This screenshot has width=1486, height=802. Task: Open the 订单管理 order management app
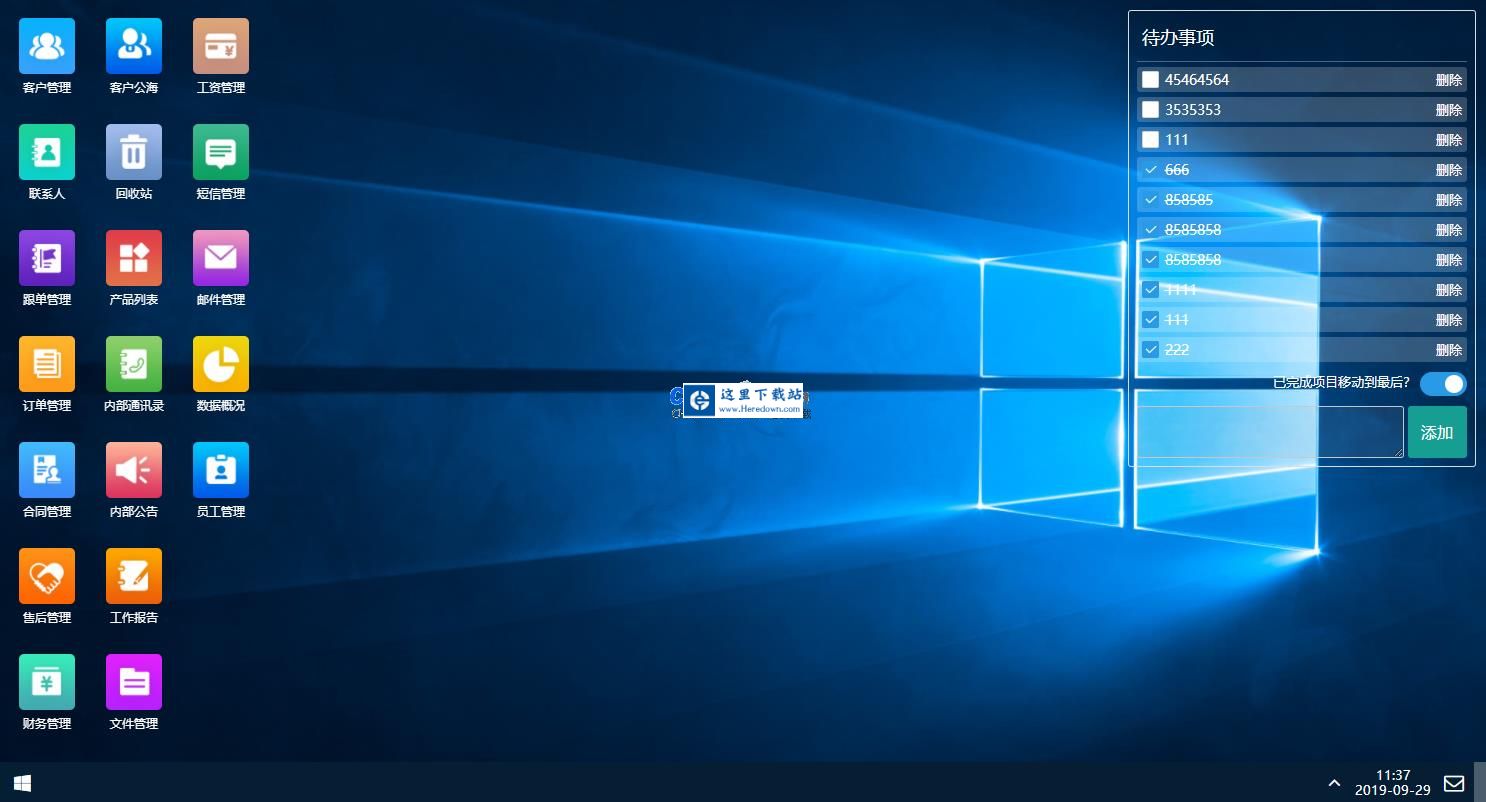tap(46, 364)
